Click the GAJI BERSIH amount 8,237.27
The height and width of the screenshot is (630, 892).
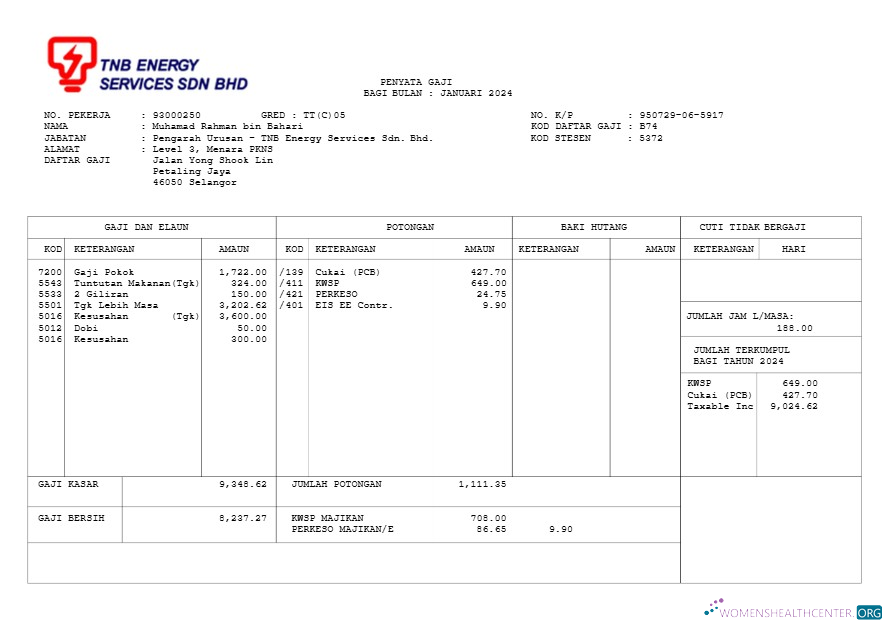click(x=243, y=517)
